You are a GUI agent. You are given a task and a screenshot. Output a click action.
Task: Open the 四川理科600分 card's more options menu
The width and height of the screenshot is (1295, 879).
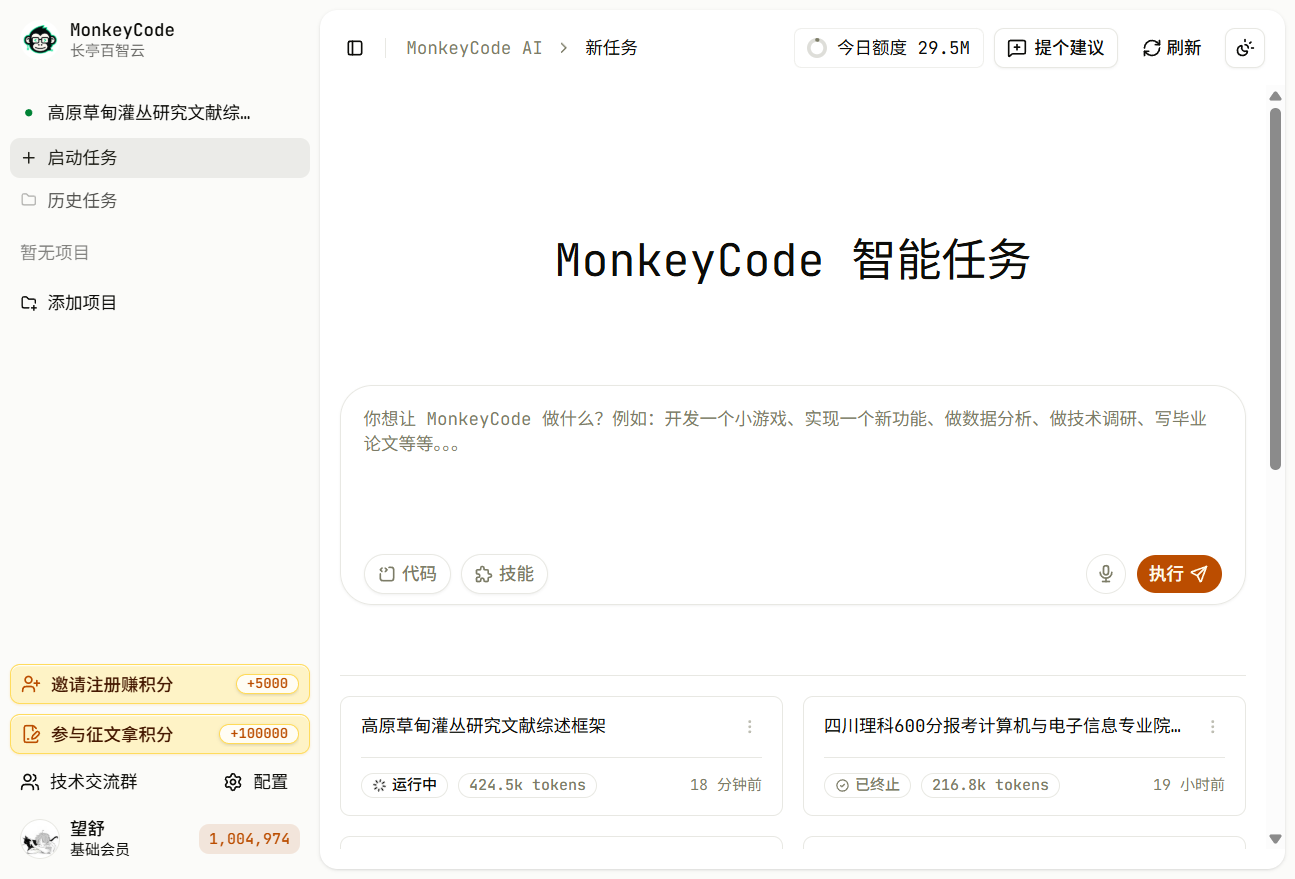coord(1213,727)
